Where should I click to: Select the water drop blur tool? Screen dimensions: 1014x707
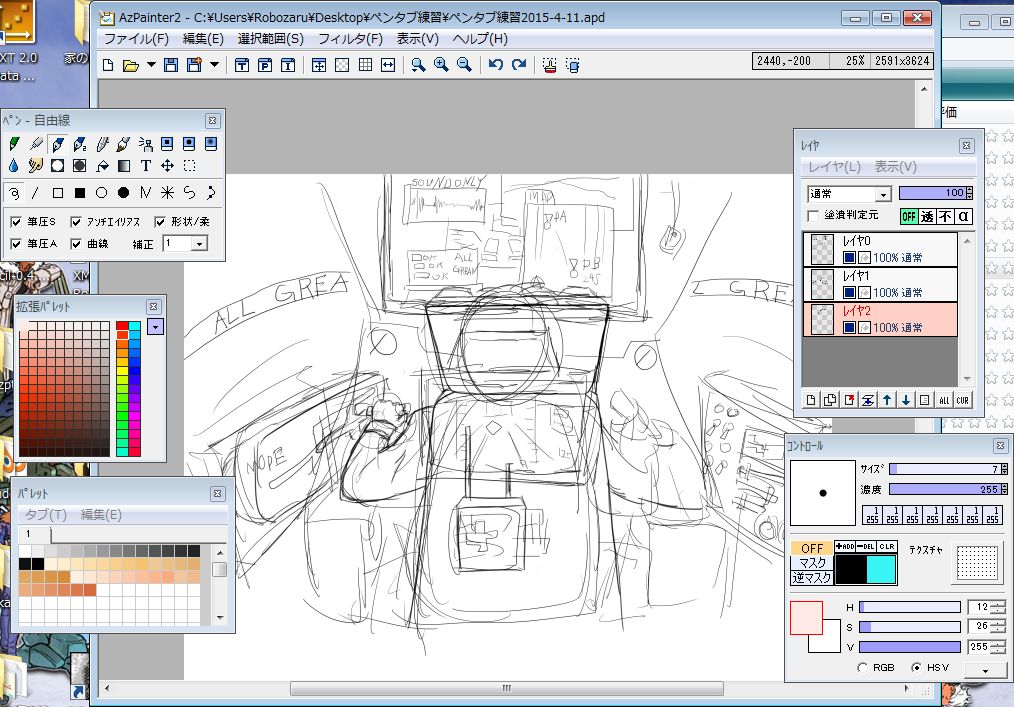[14, 166]
